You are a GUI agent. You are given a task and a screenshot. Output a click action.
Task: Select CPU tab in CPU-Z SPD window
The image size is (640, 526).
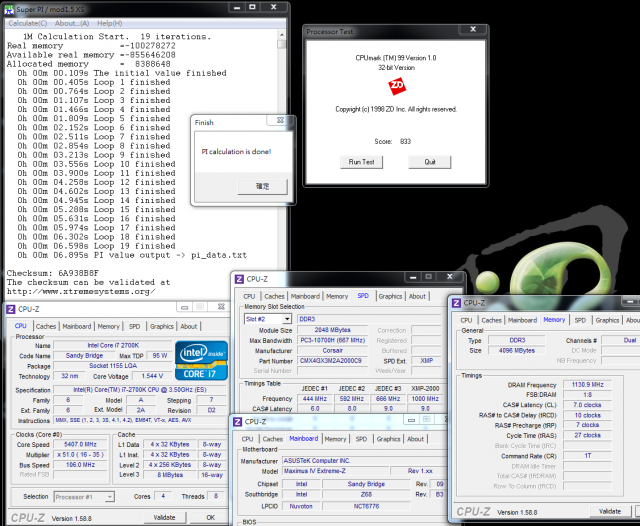[249, 296]
